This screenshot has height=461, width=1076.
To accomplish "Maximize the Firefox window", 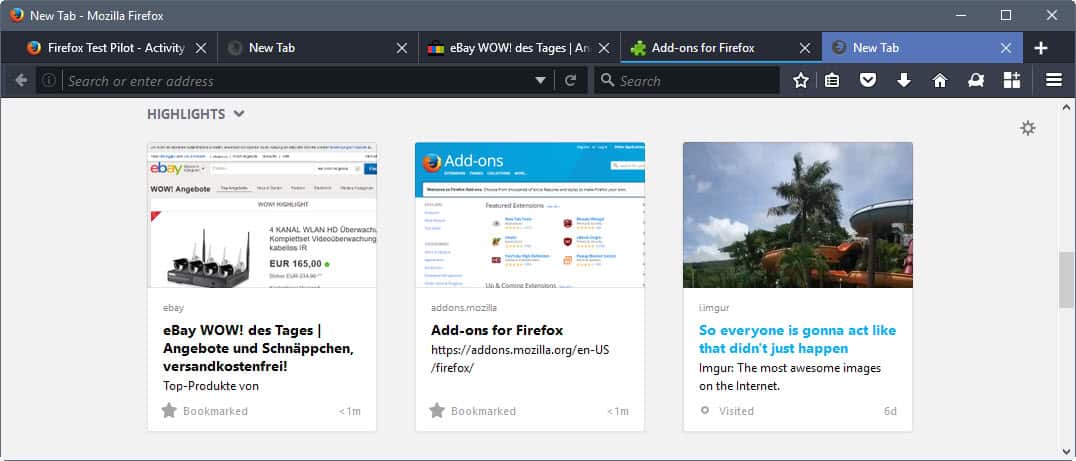I will [x=1006, y=15].
